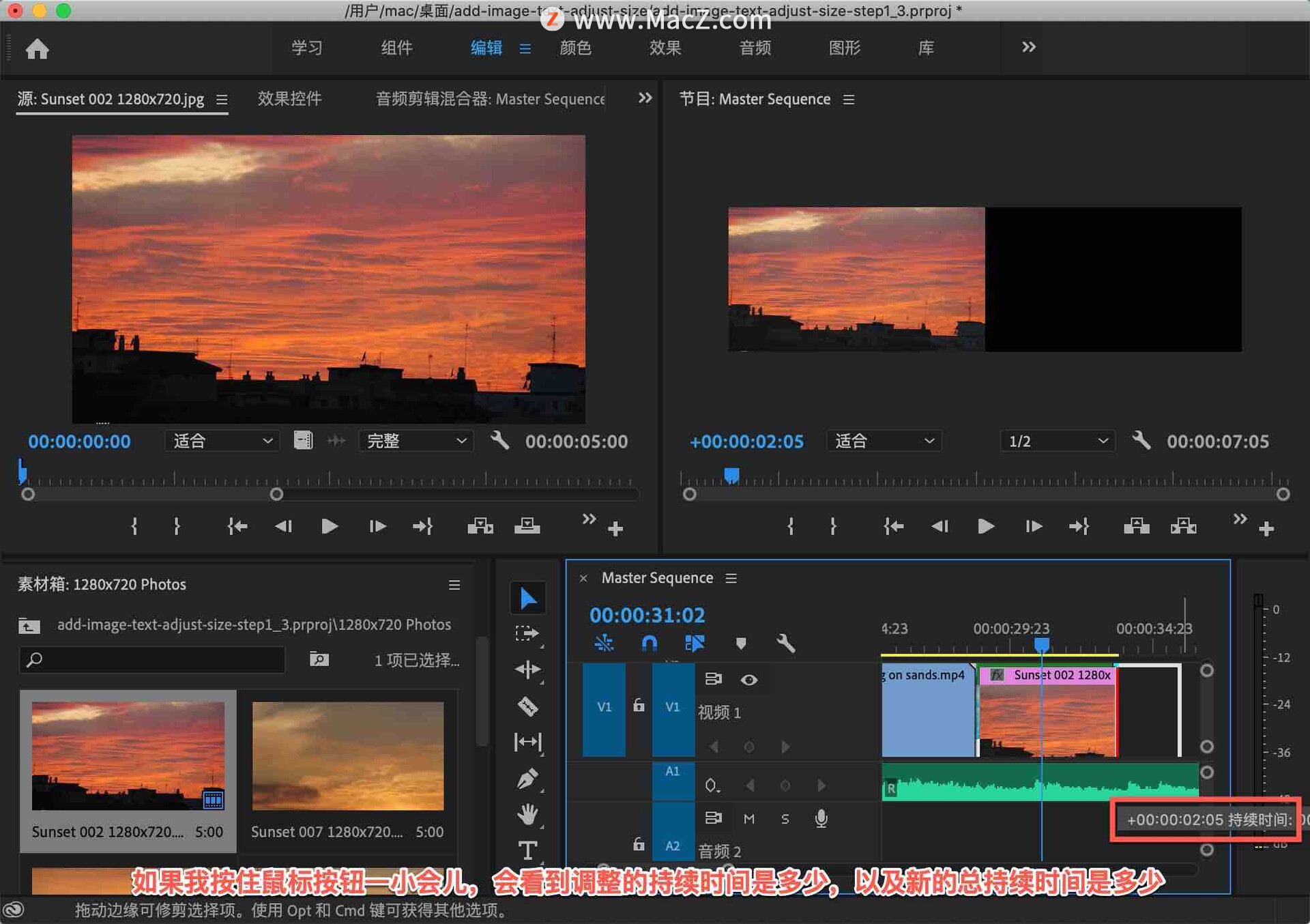The width and height of the screenshot is (1310, 924).
Task: Go to the Home screen icon
Action: (x=38, y=48)
